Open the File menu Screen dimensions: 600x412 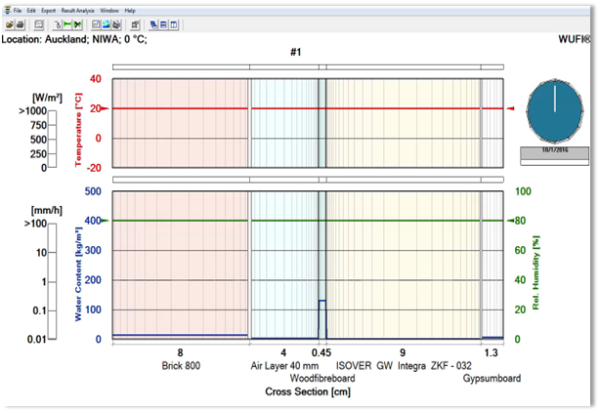17,10
